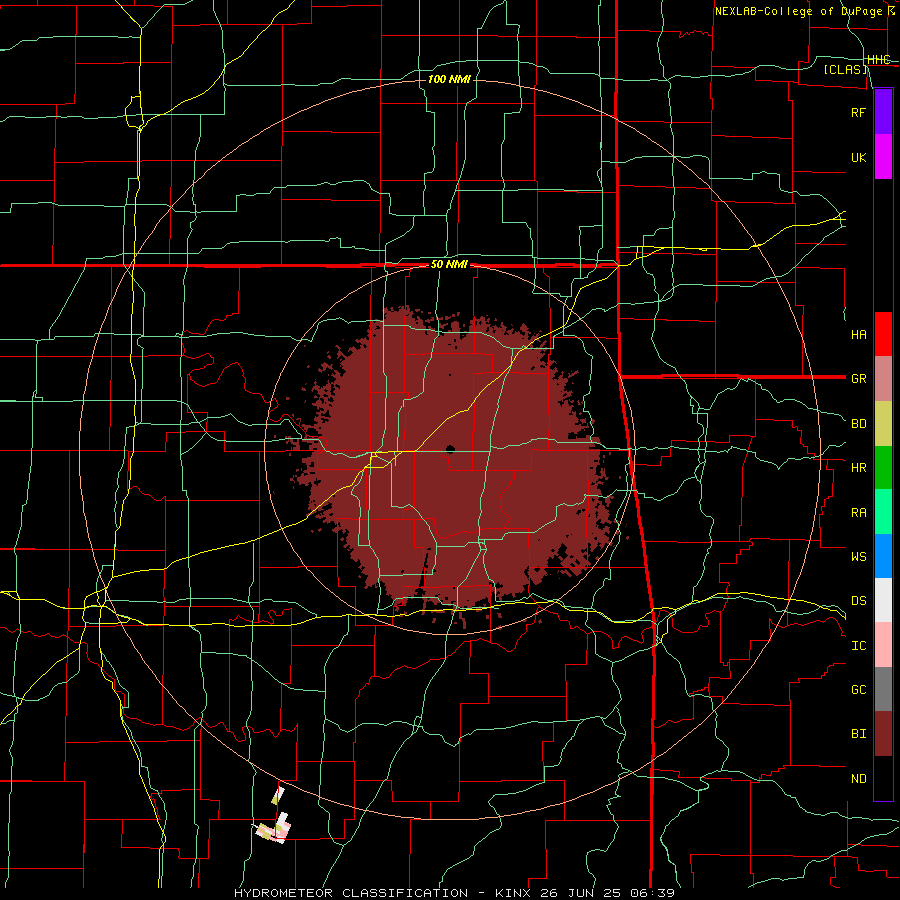Click the 100 NMI range ring label
The height and width of the screenshot is (900, 900).
pos(449,79)
